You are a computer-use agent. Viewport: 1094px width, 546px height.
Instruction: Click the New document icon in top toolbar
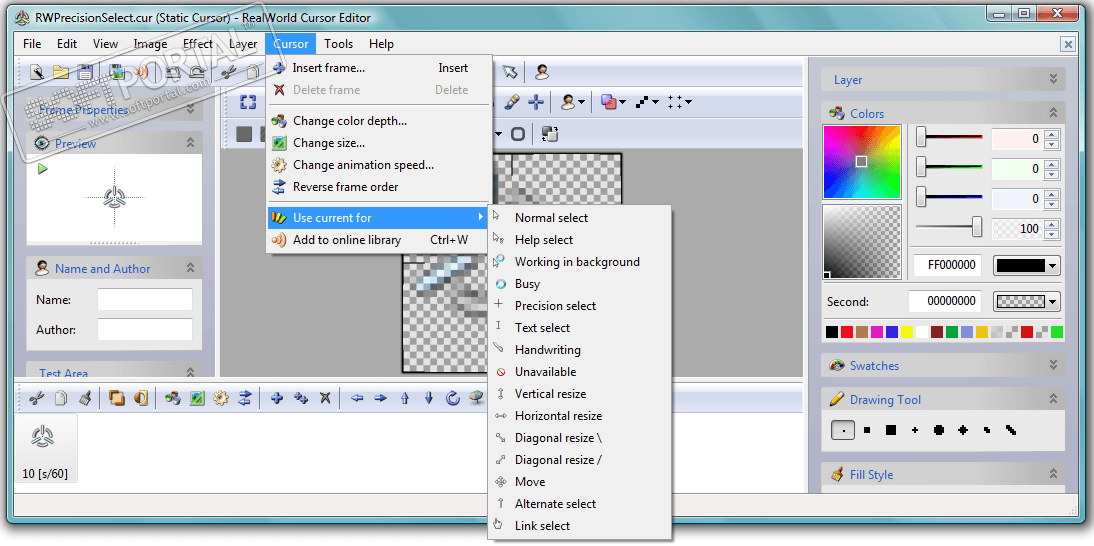(37, 72)
